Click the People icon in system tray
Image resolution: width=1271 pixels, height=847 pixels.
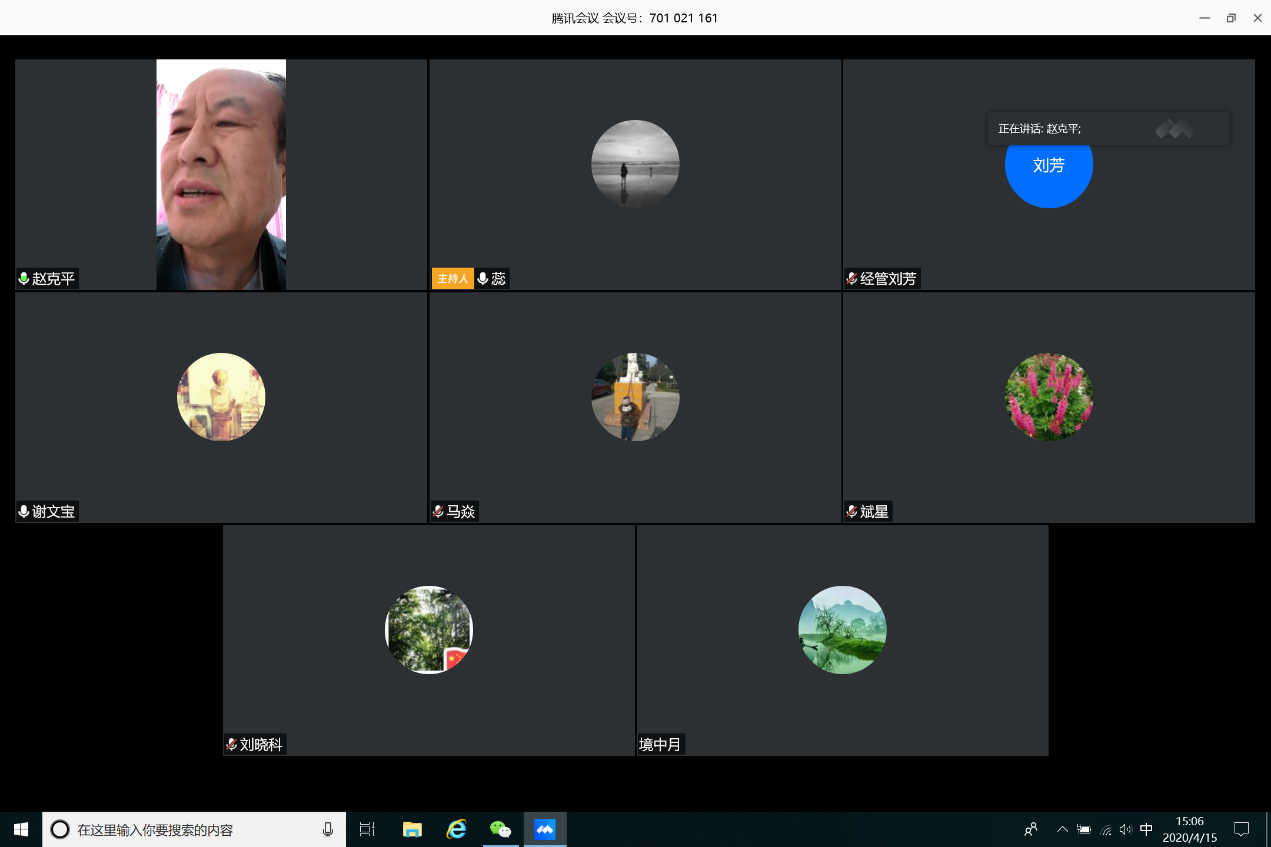click(1031, 829)
